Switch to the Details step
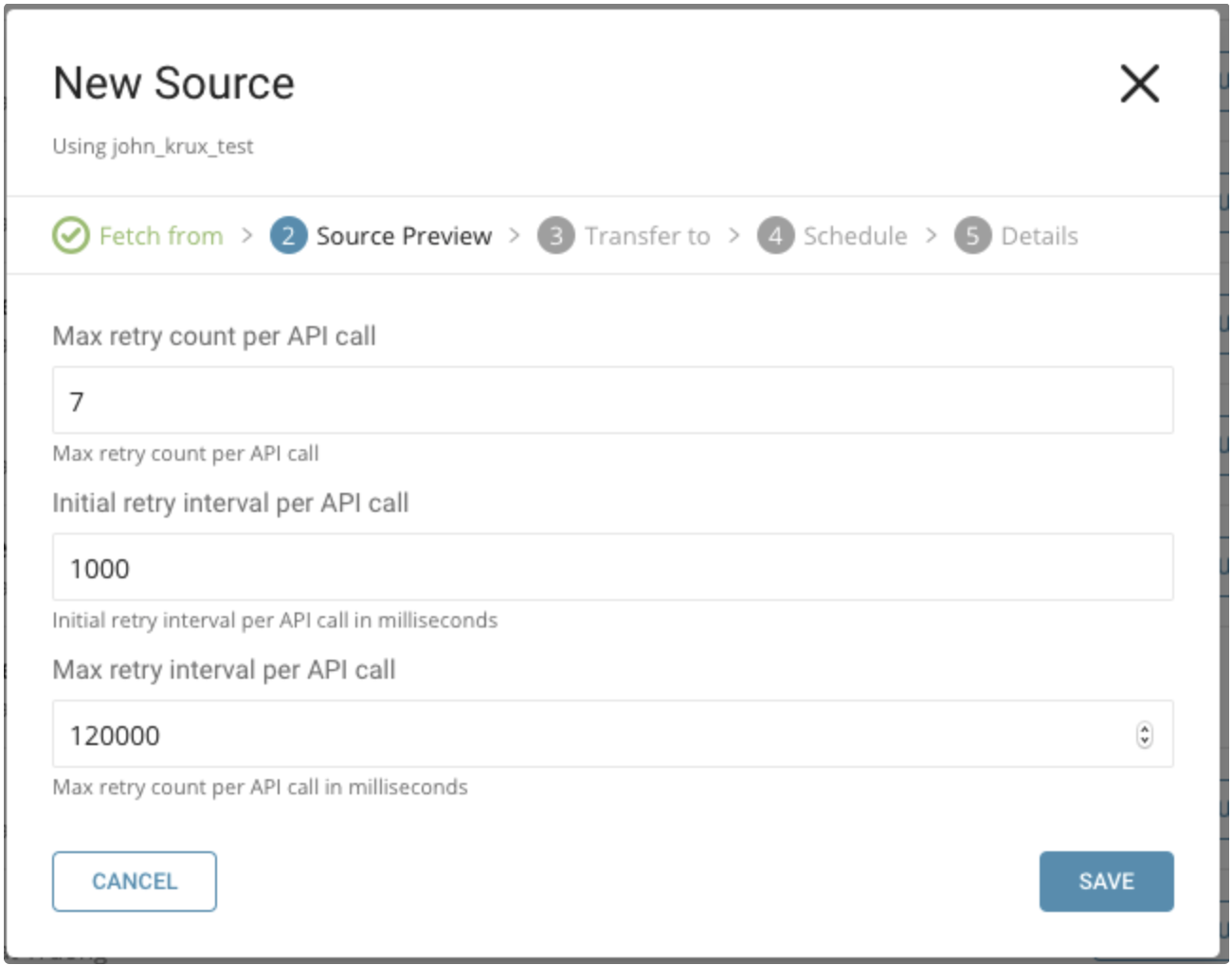This screenshot has width=1232, height=965. pyautogui.click(x=1040, y=235)
